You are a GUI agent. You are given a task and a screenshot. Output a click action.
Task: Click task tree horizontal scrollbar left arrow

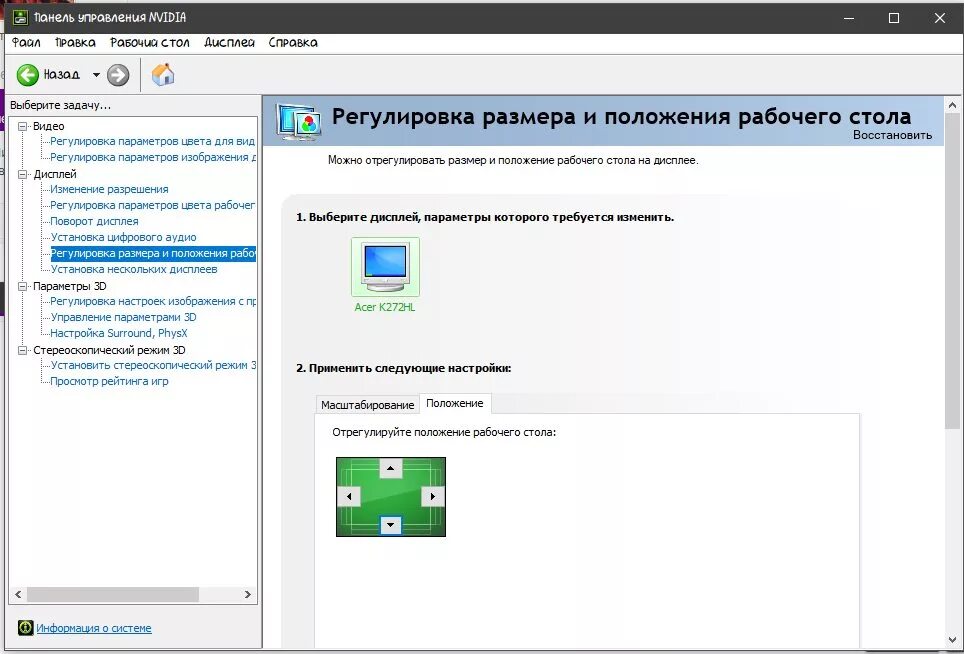18,594
